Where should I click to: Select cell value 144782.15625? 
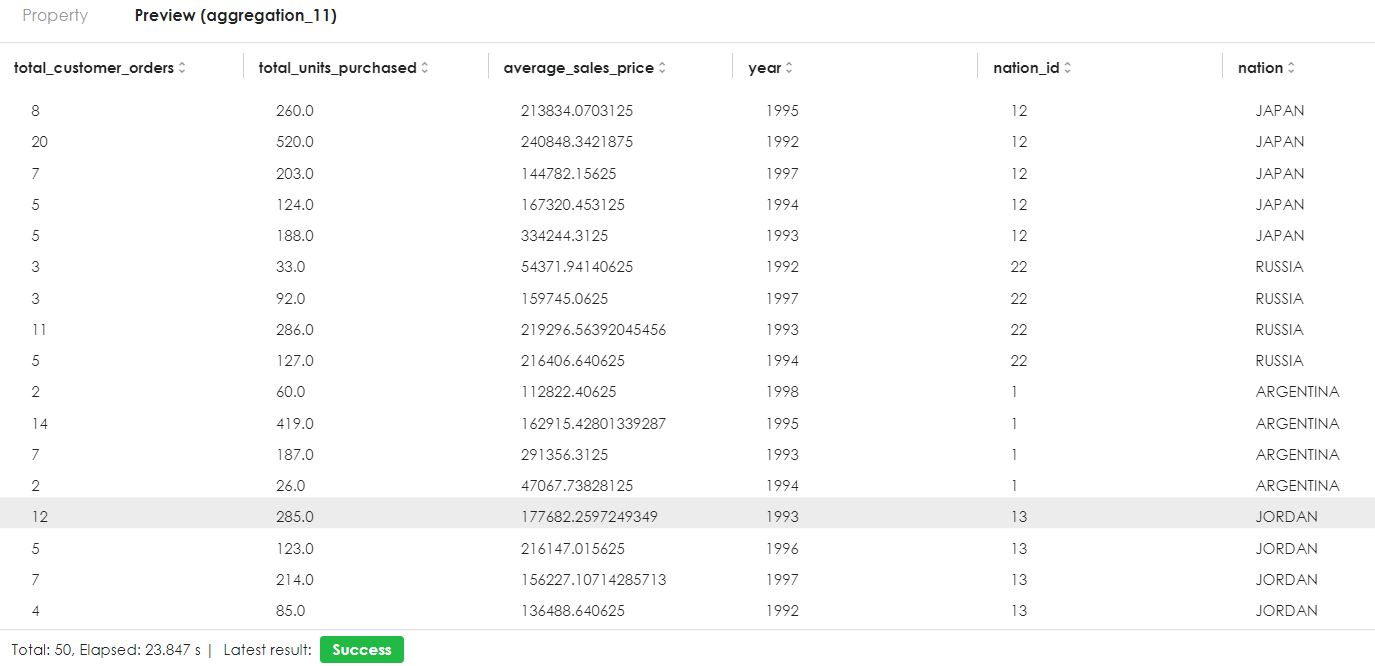tap(569, 174)
